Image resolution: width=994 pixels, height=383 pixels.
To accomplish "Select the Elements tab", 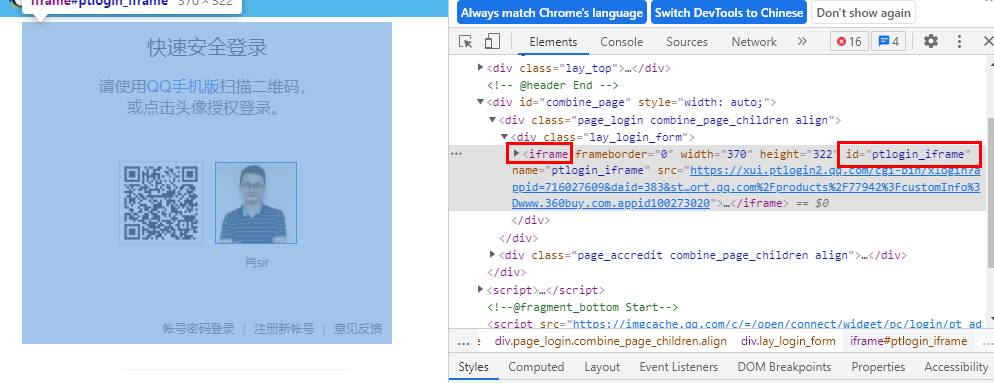I will point(553,42).
